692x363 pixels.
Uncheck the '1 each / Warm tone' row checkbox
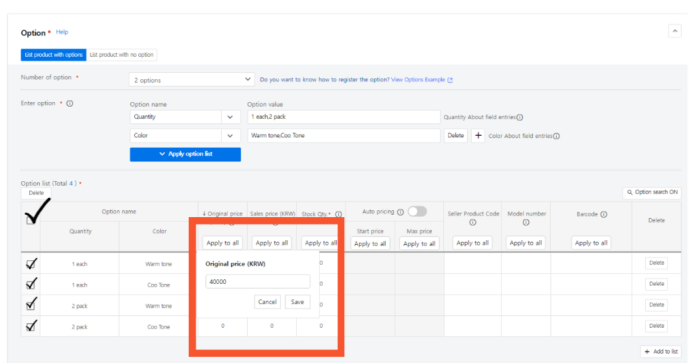pyautogui.click(x=31, y=264)
